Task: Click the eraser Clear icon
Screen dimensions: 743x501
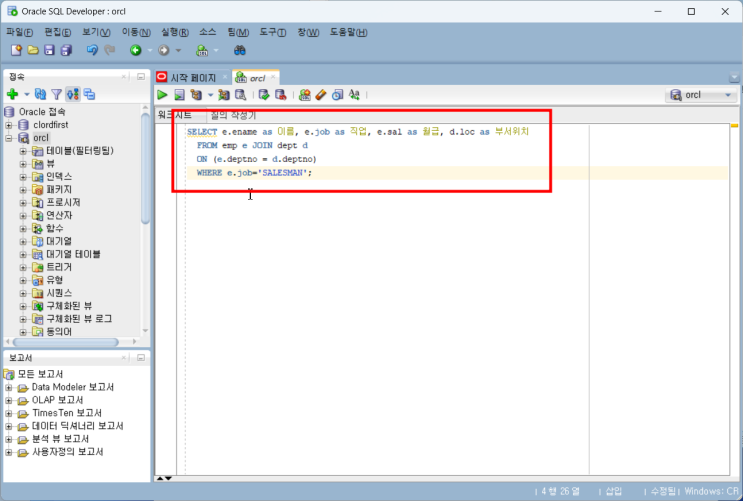Action: (321, 95)
